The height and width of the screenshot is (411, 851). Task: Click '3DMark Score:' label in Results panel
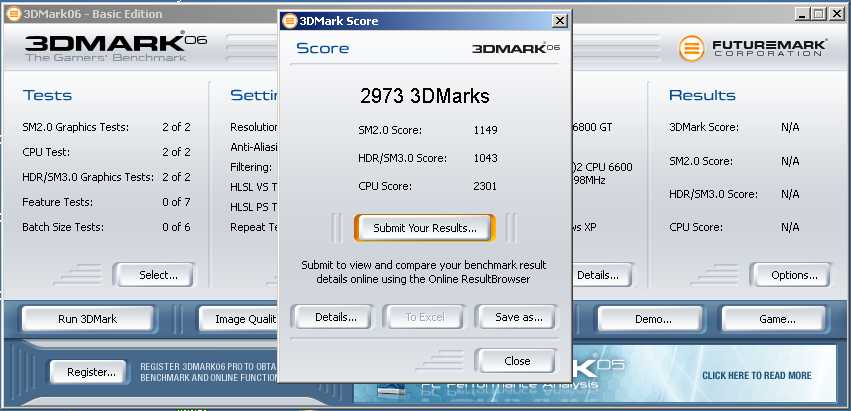pyautogui.click(x=704, y=128)
